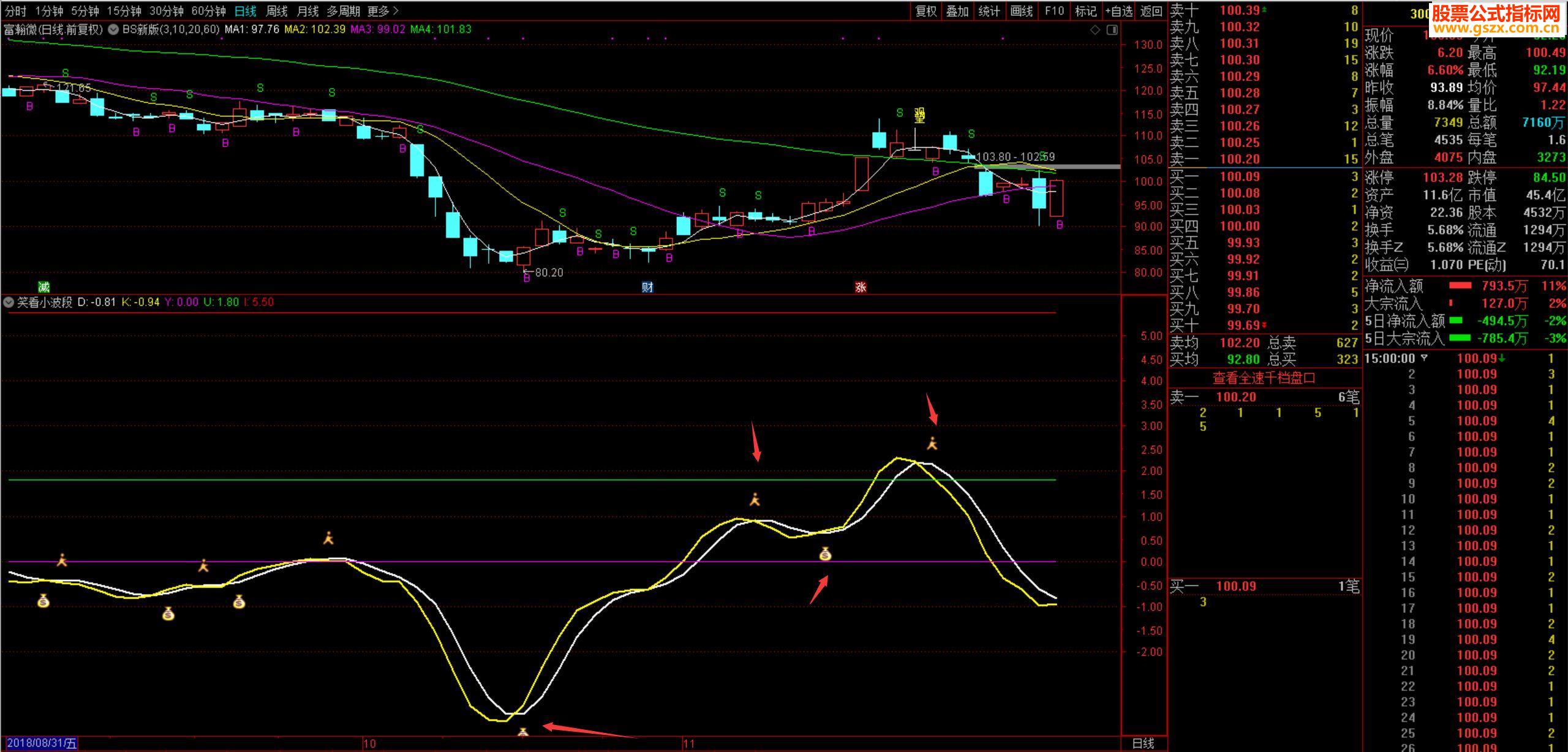Select the 月线 monthly tab

pos(307,11)
